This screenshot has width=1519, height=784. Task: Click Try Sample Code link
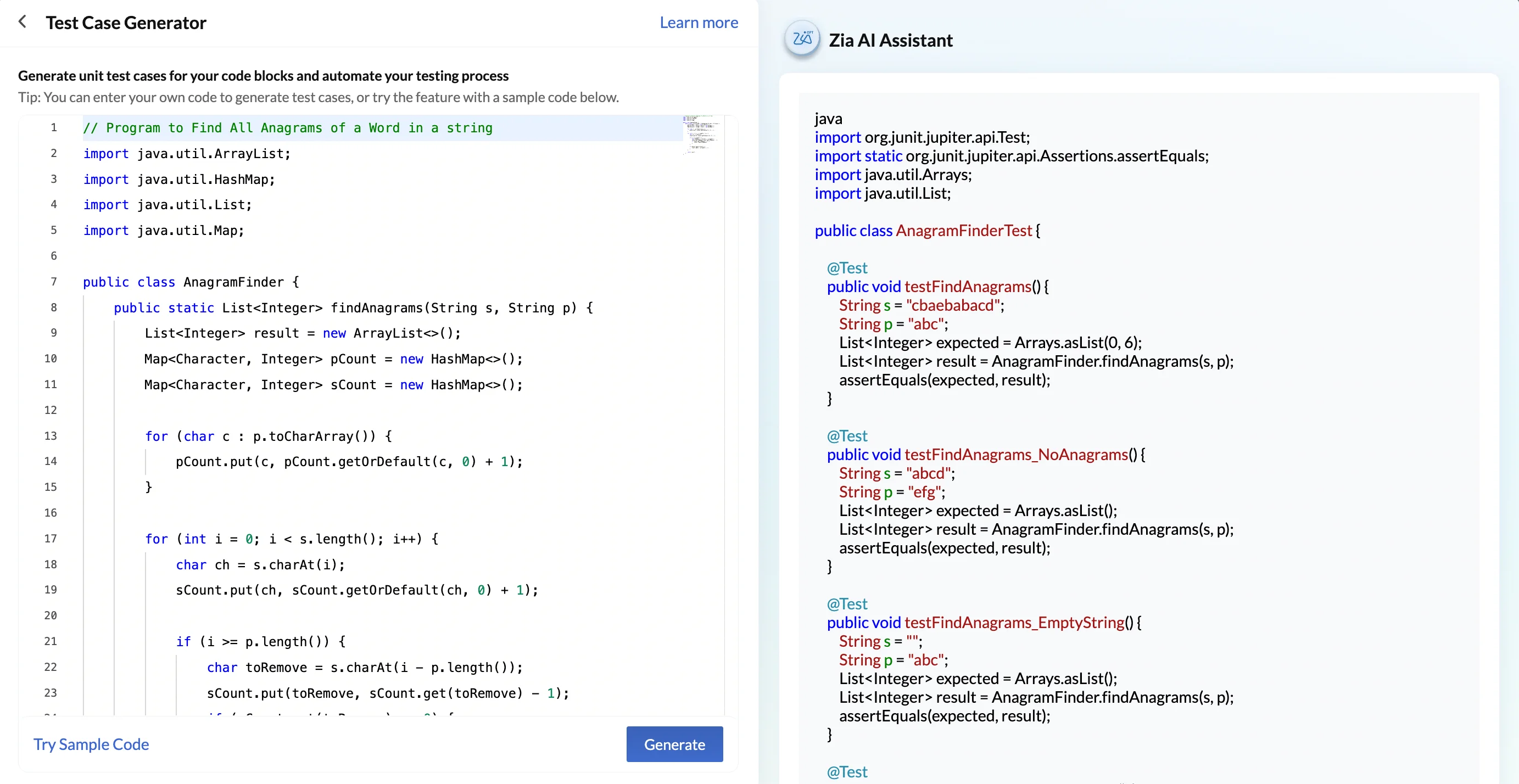(91, 744)
